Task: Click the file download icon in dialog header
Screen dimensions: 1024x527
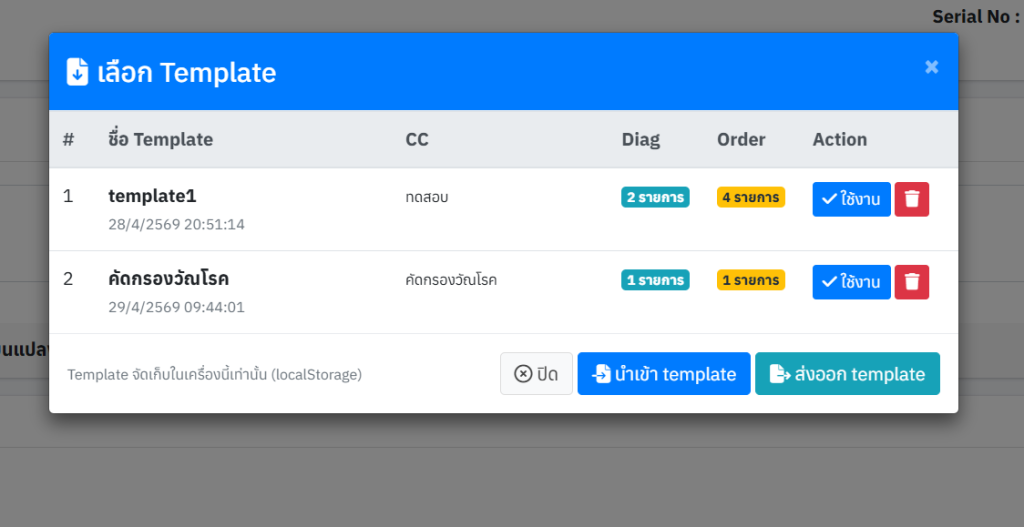Action: click(x=77, y=72)
